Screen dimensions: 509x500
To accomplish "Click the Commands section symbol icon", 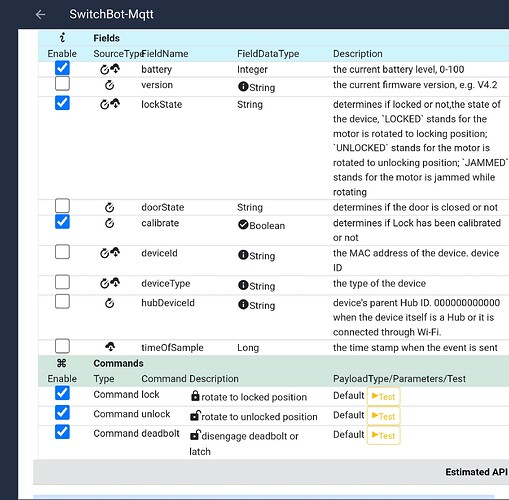I will pyautogui.click(x=62, y=363).
